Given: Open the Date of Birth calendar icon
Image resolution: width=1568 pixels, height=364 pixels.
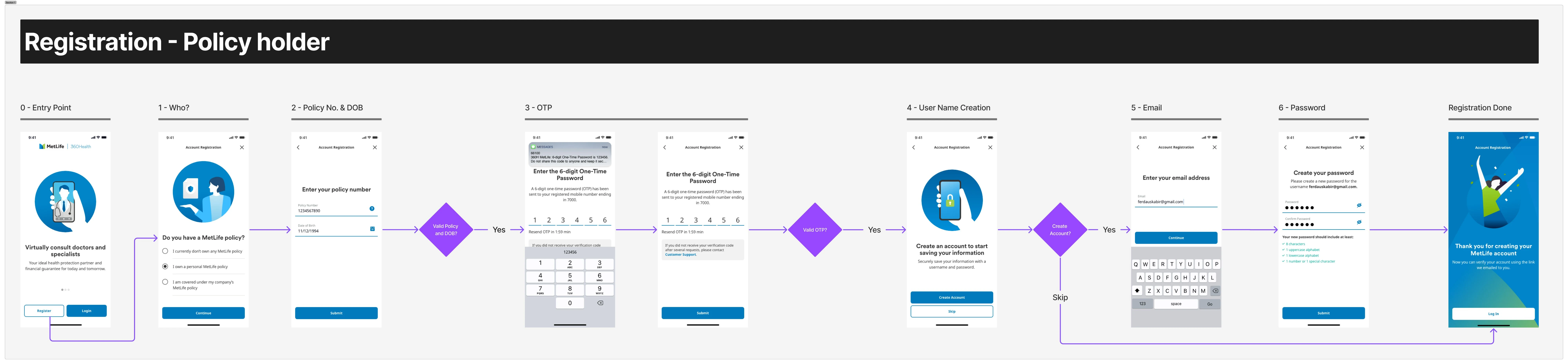Looking at the screenshot, I should click(373, 229).
